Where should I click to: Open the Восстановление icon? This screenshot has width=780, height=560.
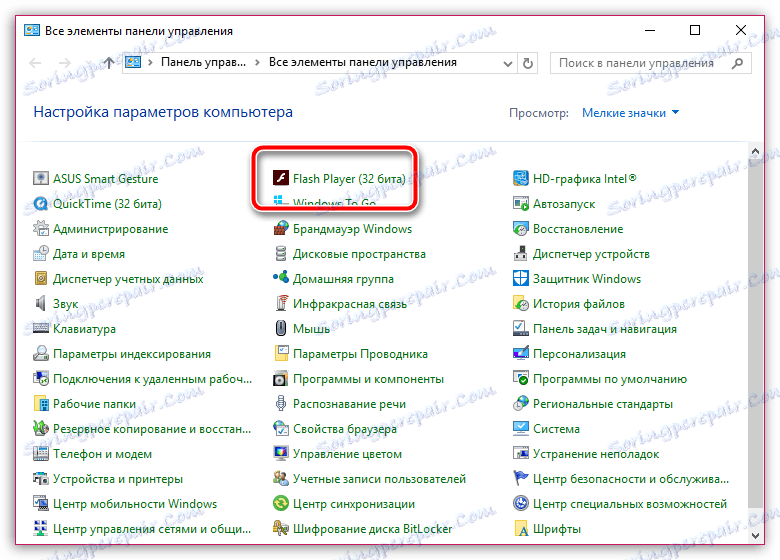520,228
